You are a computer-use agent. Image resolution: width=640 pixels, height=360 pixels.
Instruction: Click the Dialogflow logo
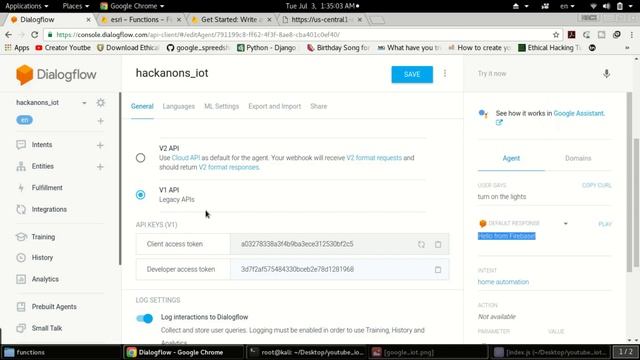[x=56, y=75]
